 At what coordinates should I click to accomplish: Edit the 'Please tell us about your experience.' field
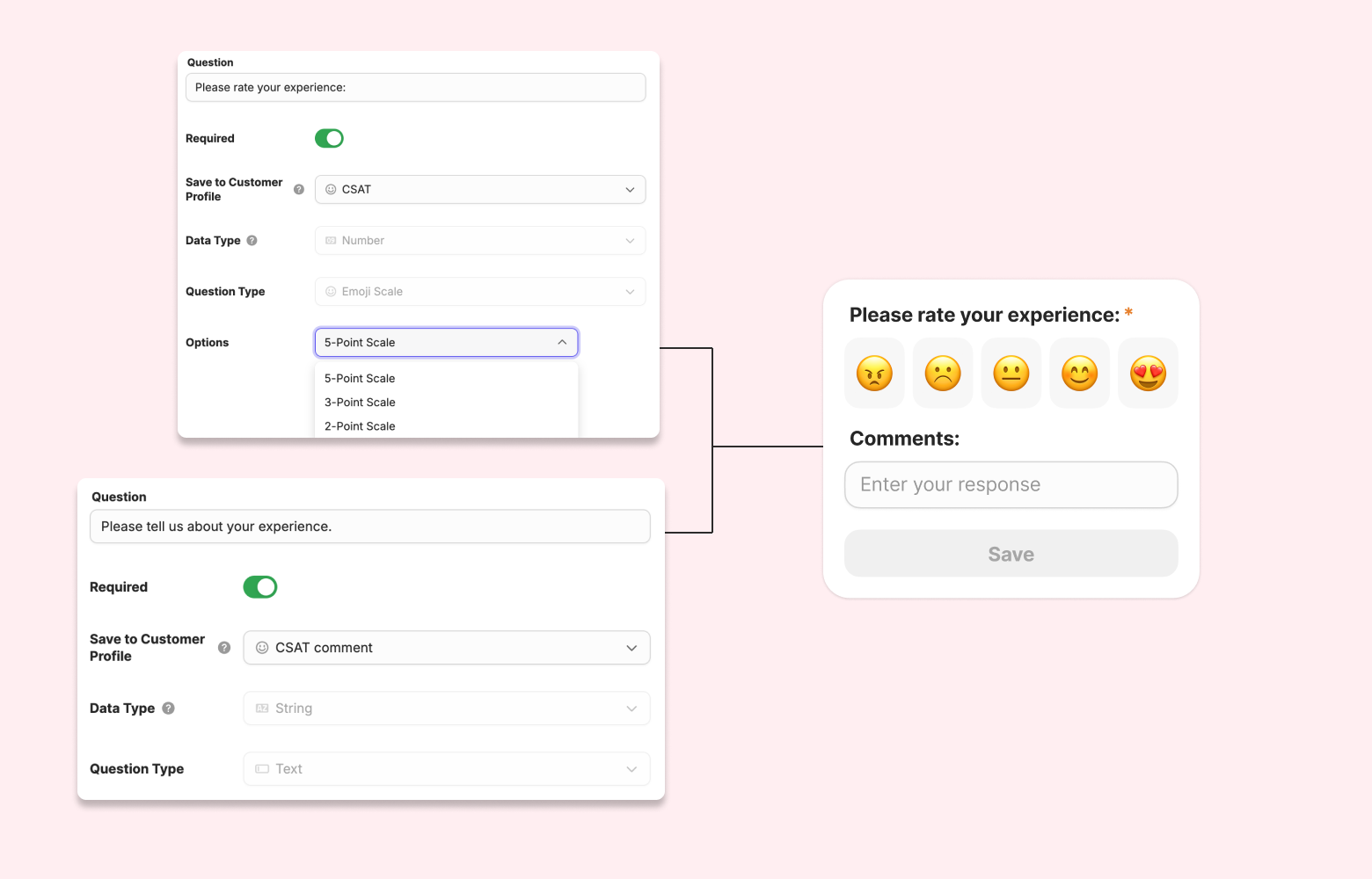[369, 527]
